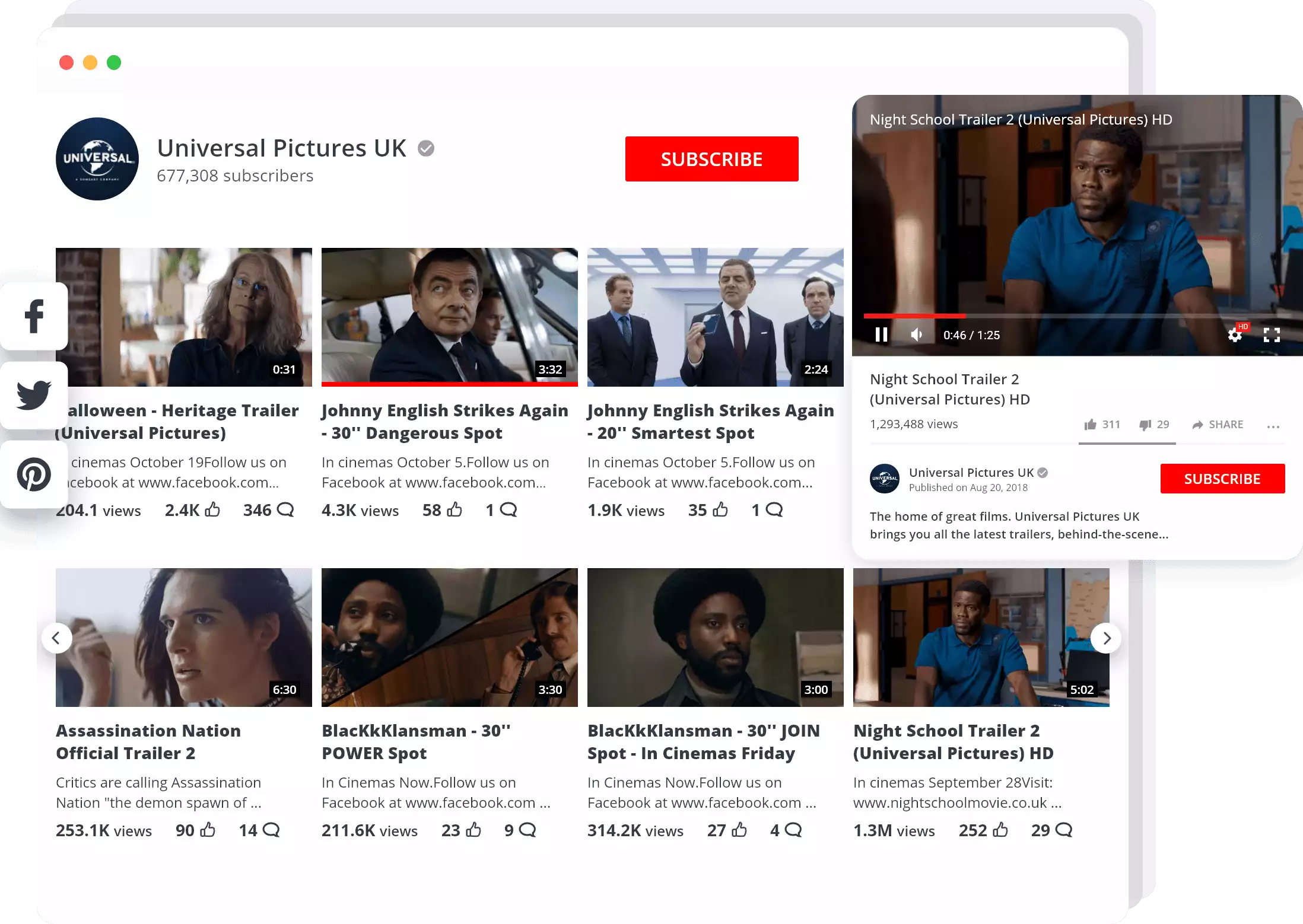Screen dimensions: 1303x924
Task: Click the 314.2K views count
Action: [635, 831]
